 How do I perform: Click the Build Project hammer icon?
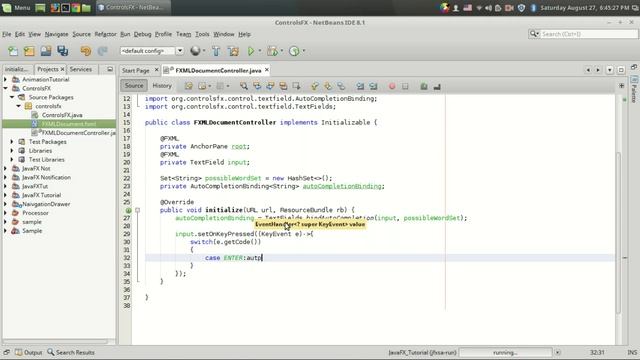[x=216, y=51]
